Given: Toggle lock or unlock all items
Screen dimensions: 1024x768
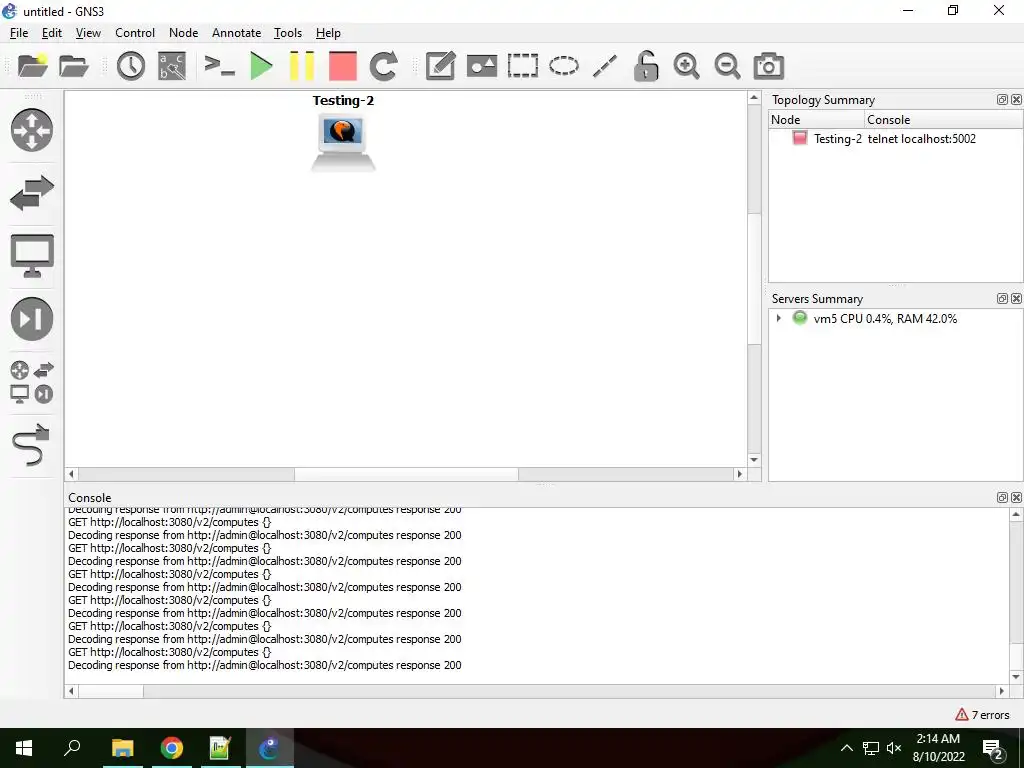Looking at the screenshot, I should 646,66.
